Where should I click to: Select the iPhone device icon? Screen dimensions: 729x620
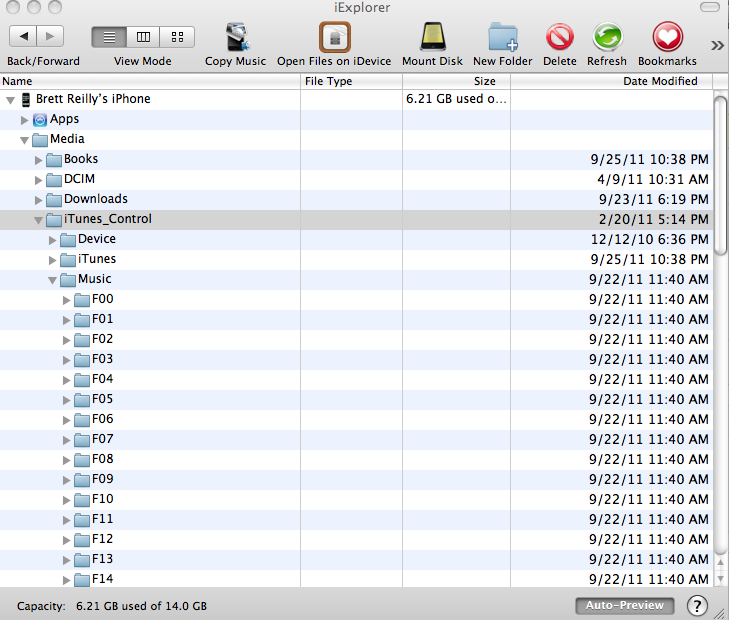click(x=26, y=99)
